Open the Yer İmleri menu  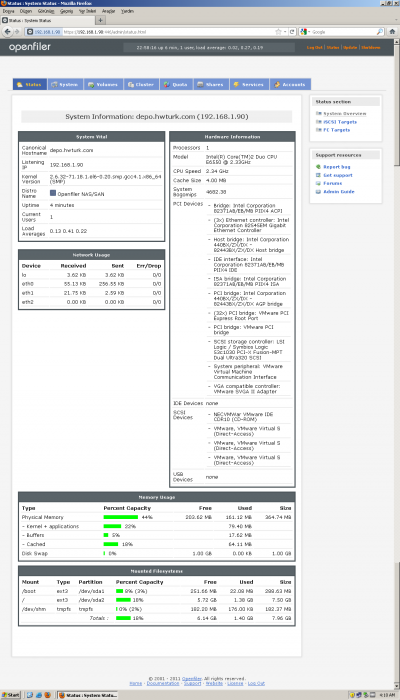click(x=88, y=11)
